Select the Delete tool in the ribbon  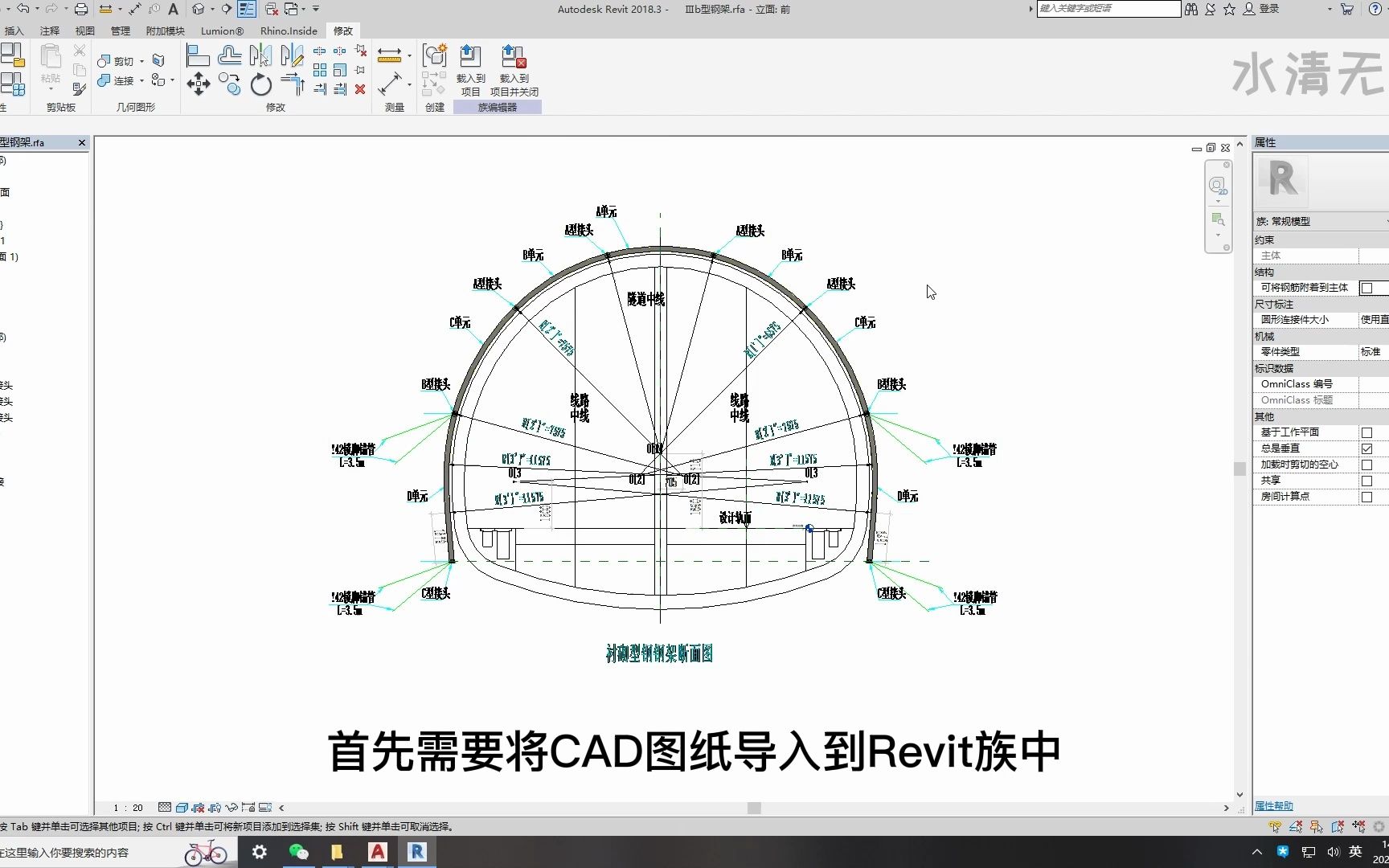tap(360, 89)
